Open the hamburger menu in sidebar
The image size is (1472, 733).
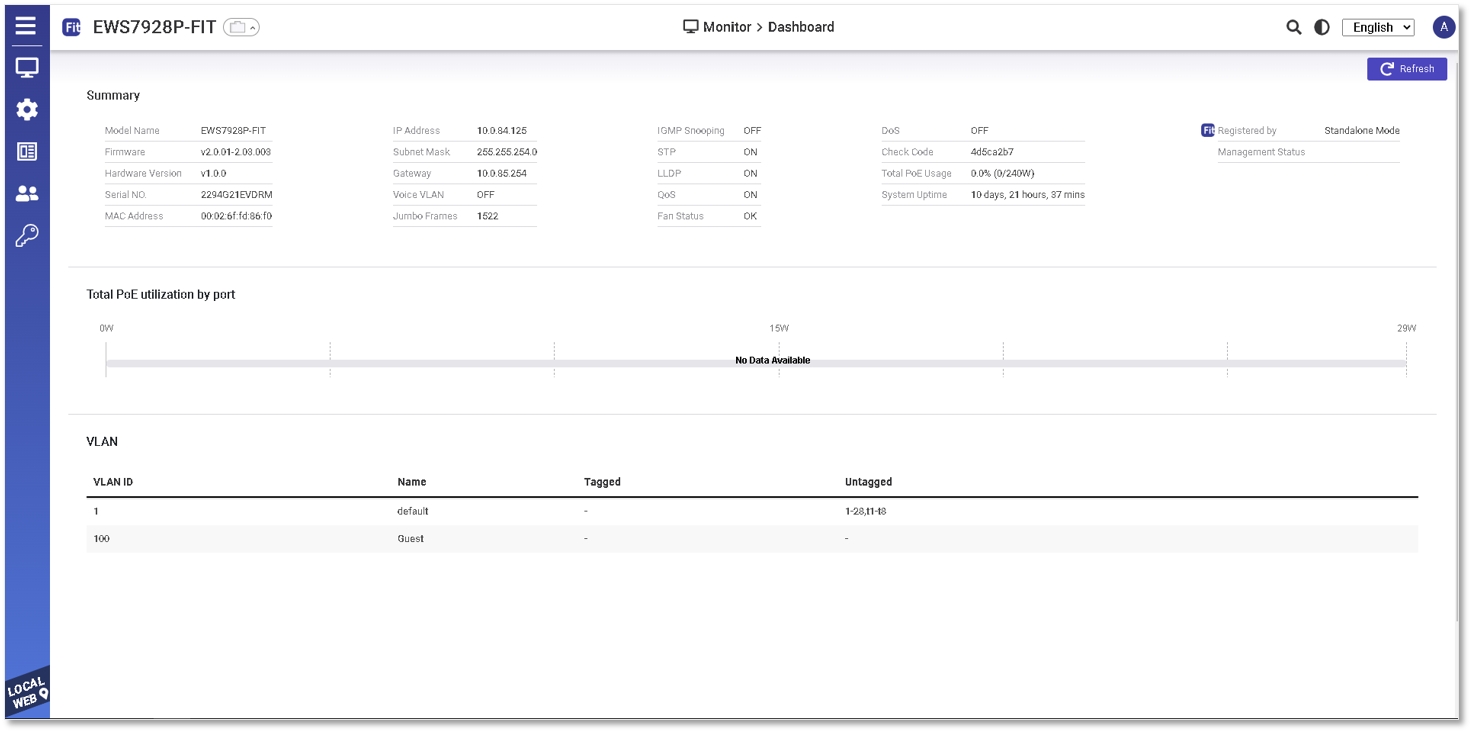[26, 26]
